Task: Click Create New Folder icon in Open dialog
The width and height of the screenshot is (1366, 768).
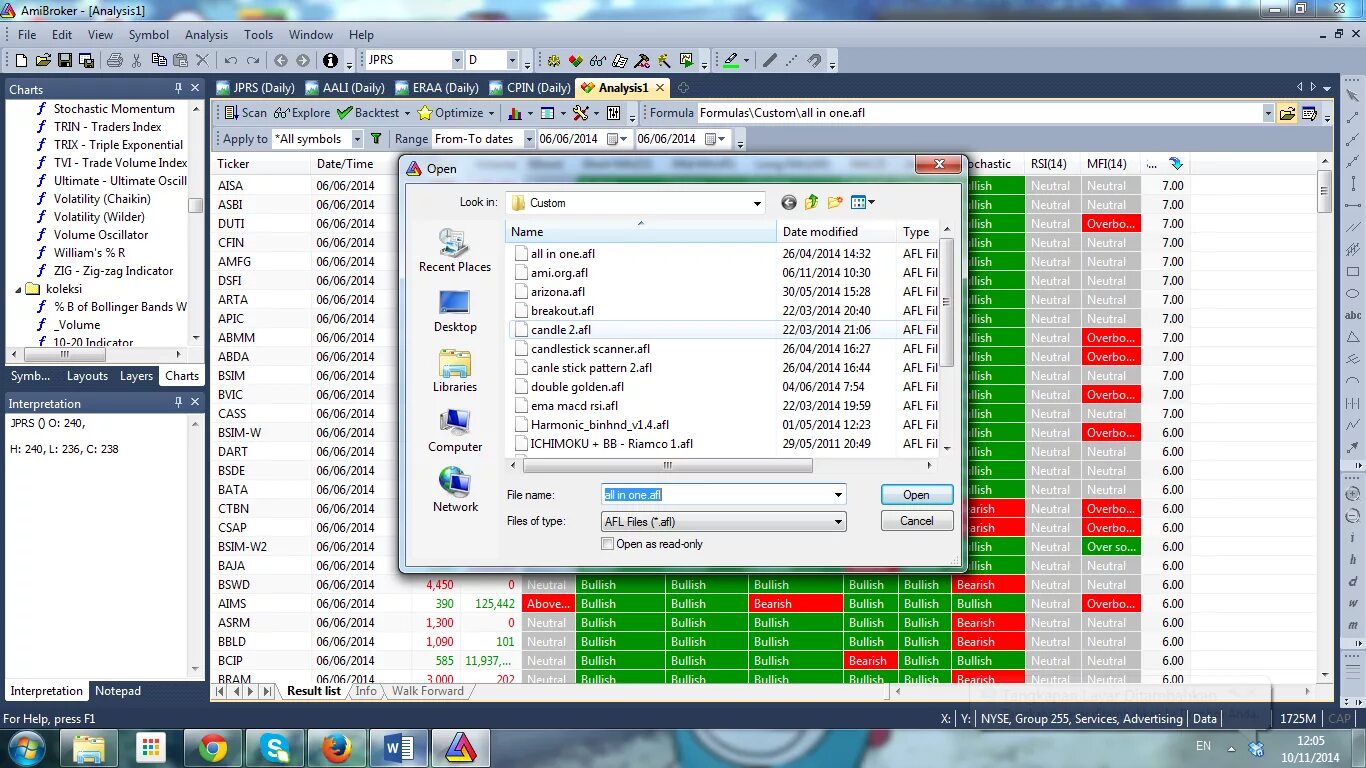Action: (835, 203)
